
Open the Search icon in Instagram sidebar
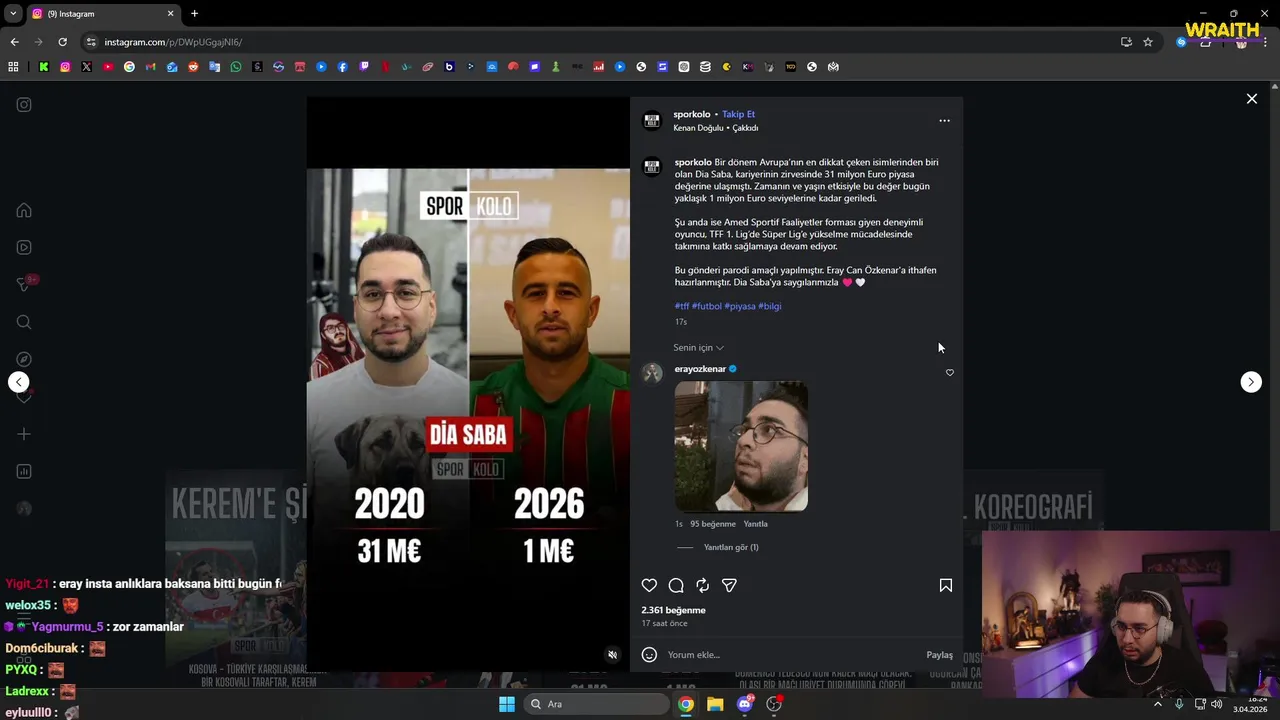[x=24, y=322]
